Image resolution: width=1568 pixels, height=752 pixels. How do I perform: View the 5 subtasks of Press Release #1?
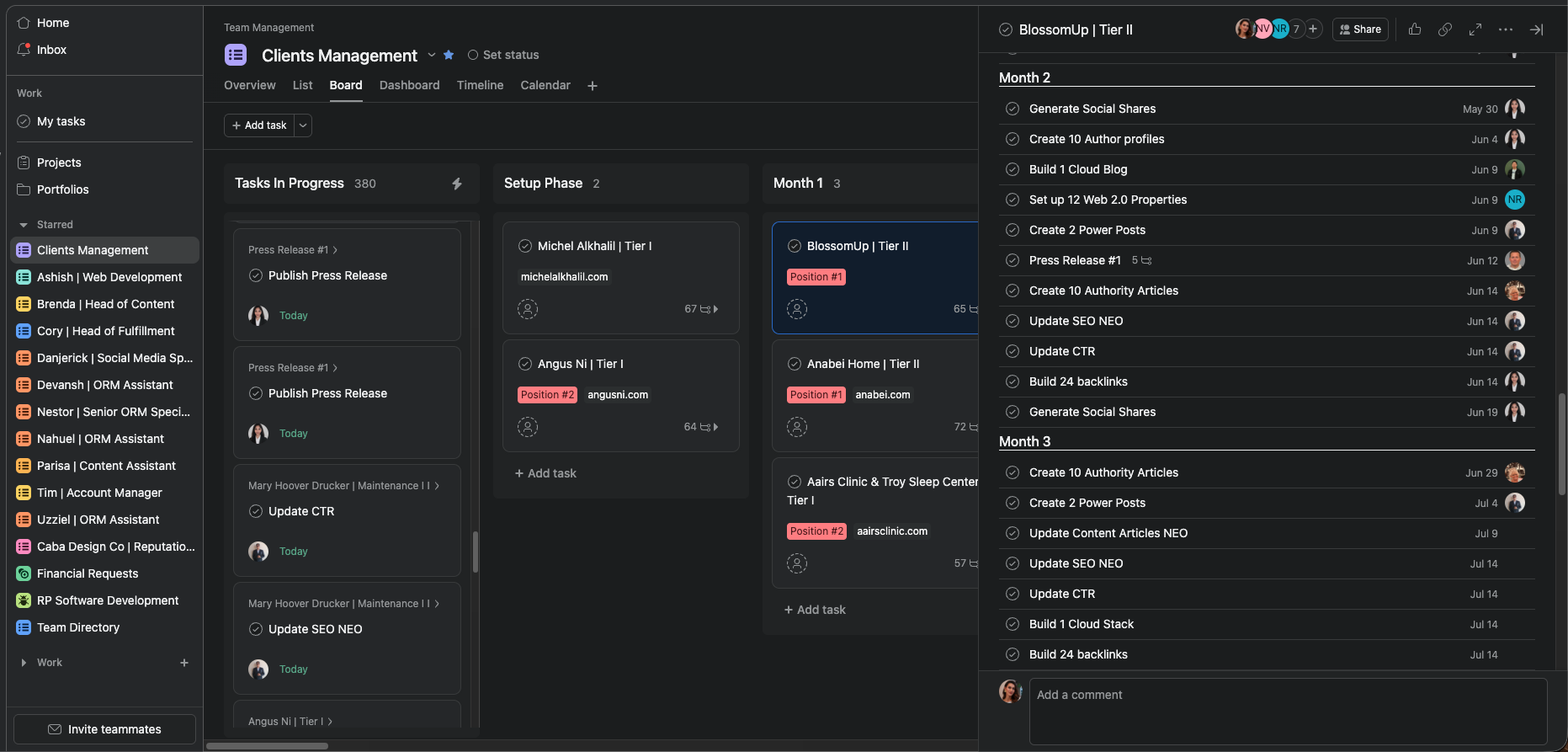click(1141, 260)
